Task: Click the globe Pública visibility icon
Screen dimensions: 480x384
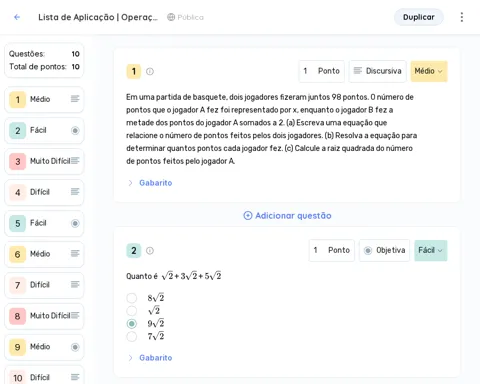Action: click(x=171, y=17)
